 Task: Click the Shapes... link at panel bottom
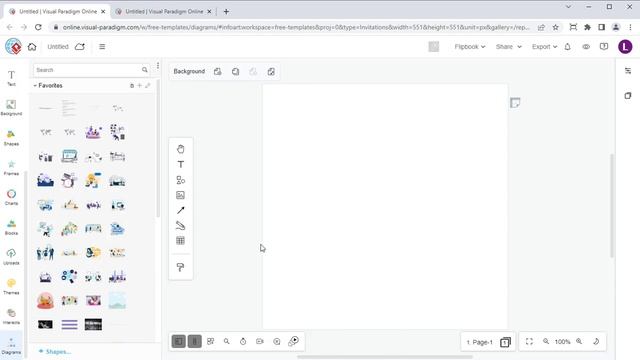coord(55,351)
